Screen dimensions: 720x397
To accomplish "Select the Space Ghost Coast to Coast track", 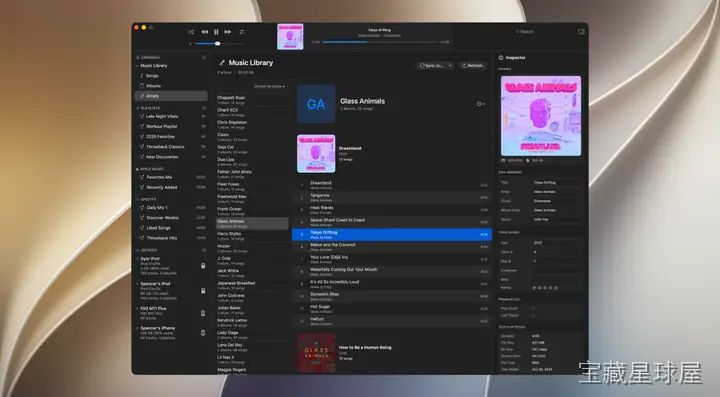I will 392,223.
